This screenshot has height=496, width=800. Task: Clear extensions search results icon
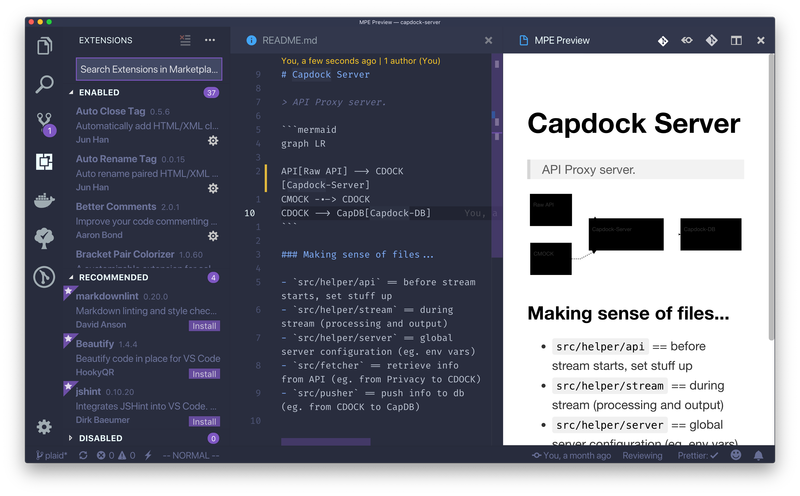(x=185, y=40)
